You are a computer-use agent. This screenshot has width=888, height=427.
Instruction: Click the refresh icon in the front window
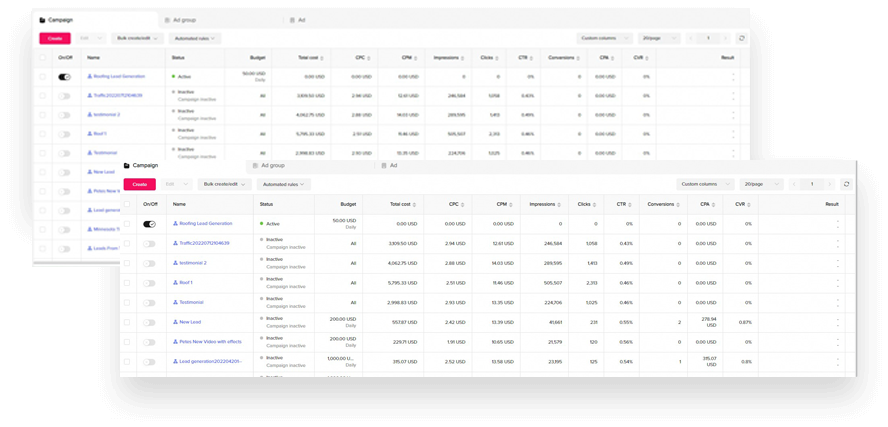[x=846, y=184]
